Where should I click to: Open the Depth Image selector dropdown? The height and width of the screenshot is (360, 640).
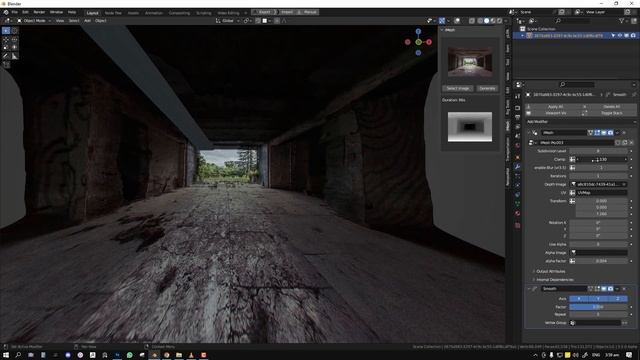tap(598, 184)
